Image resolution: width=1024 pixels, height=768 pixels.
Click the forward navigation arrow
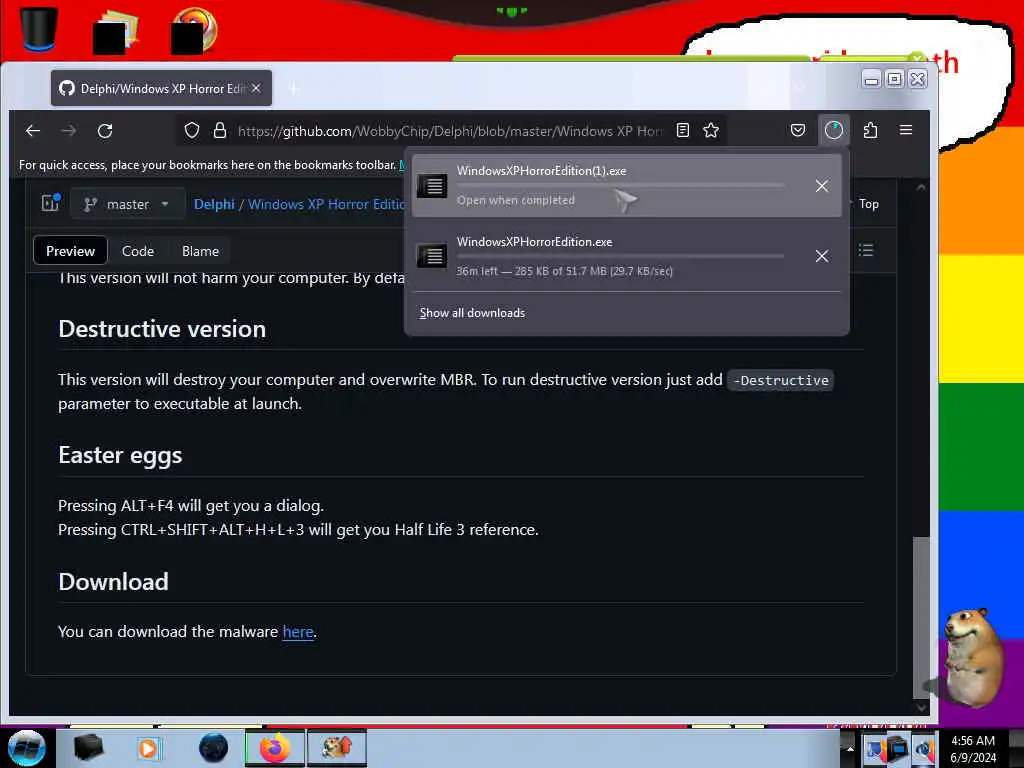[69, 131]
